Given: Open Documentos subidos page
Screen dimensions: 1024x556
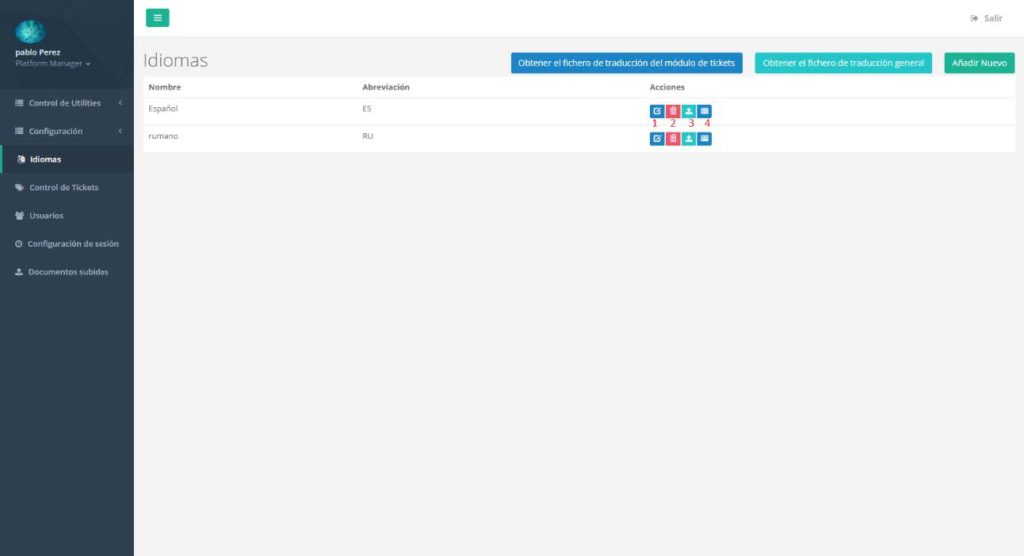Looking at the screenshot, I should click(67, 272).
